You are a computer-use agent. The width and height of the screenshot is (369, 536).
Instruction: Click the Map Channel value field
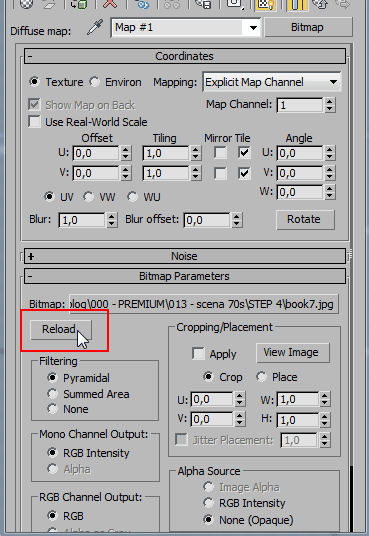[300, 105]
